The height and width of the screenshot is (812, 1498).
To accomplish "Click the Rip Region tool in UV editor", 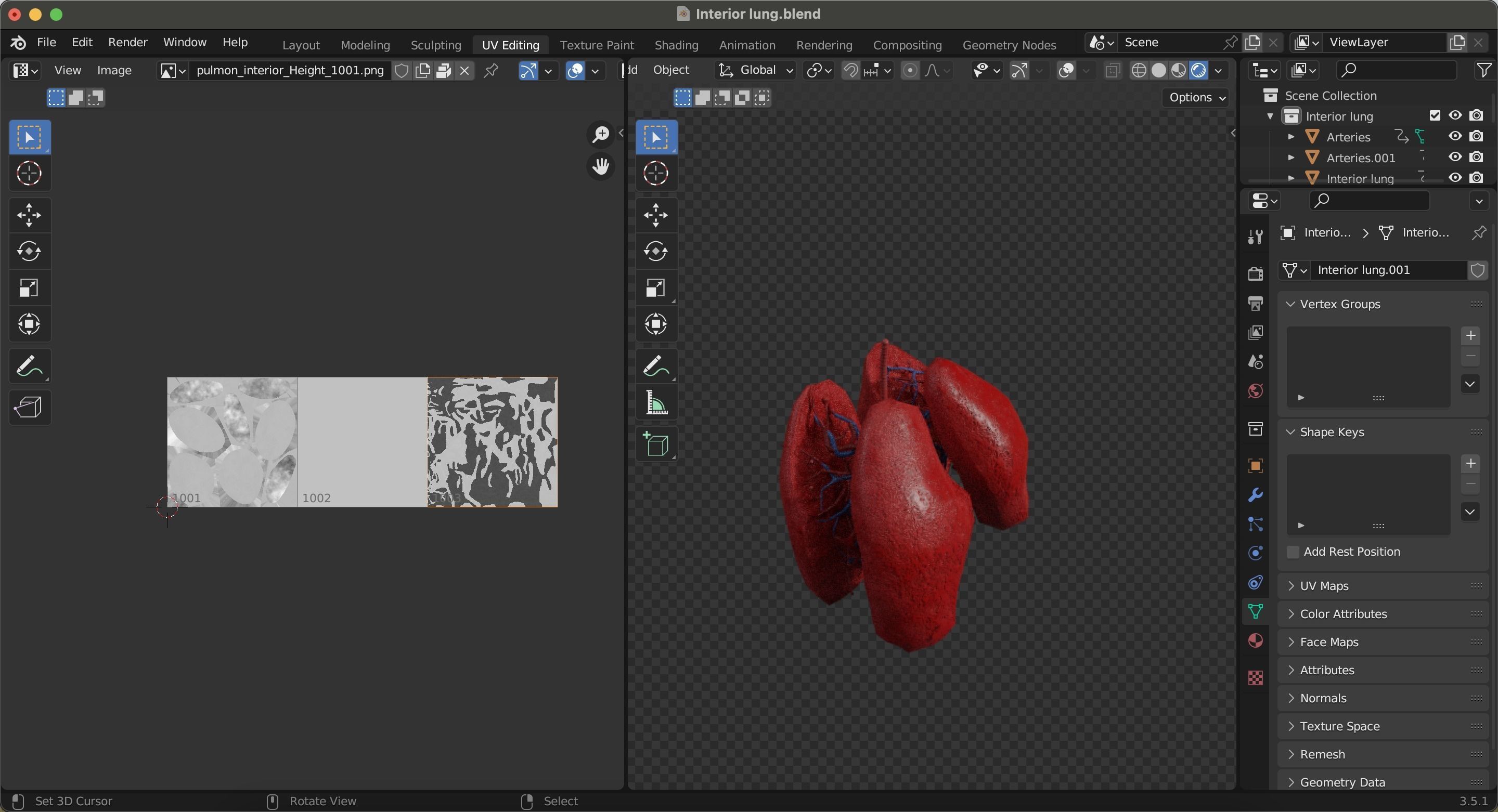I will click(x=29, y=408).
